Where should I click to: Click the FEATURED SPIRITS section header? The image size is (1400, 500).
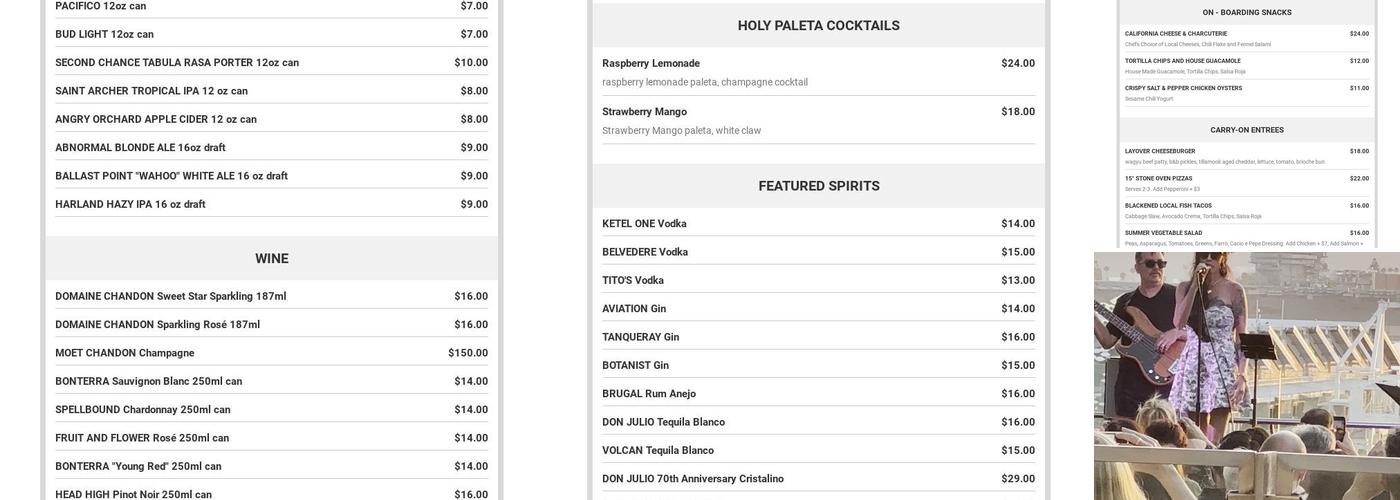(x=818, y=186)
